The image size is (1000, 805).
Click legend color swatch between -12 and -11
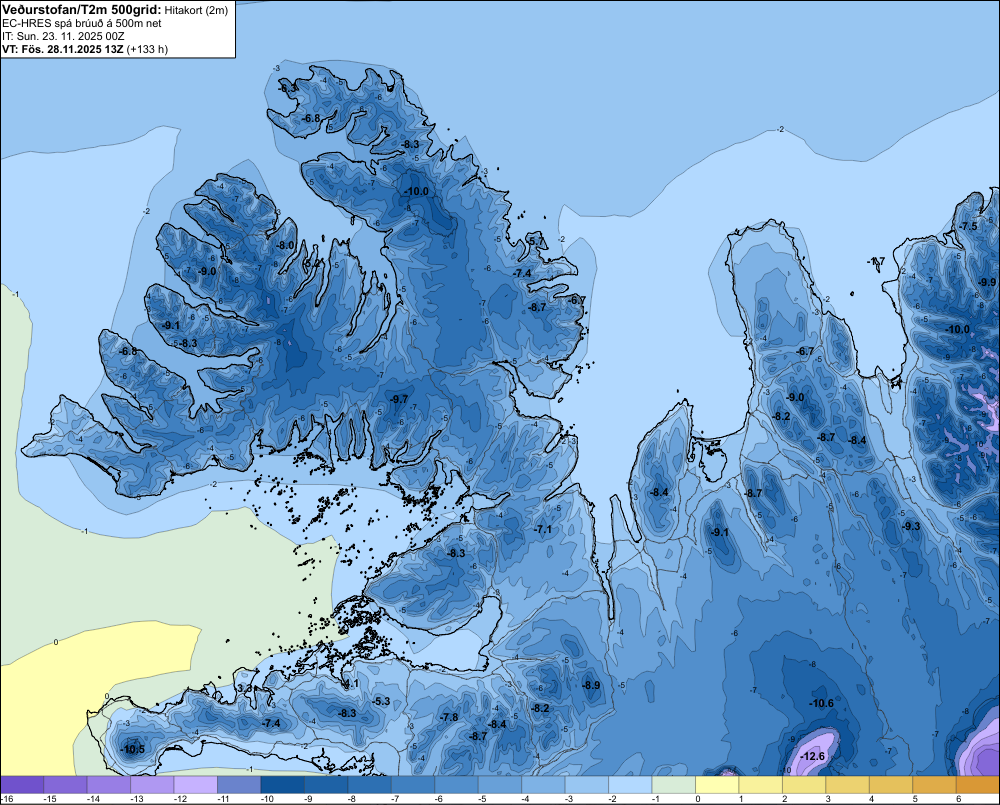tap(196, 785)
